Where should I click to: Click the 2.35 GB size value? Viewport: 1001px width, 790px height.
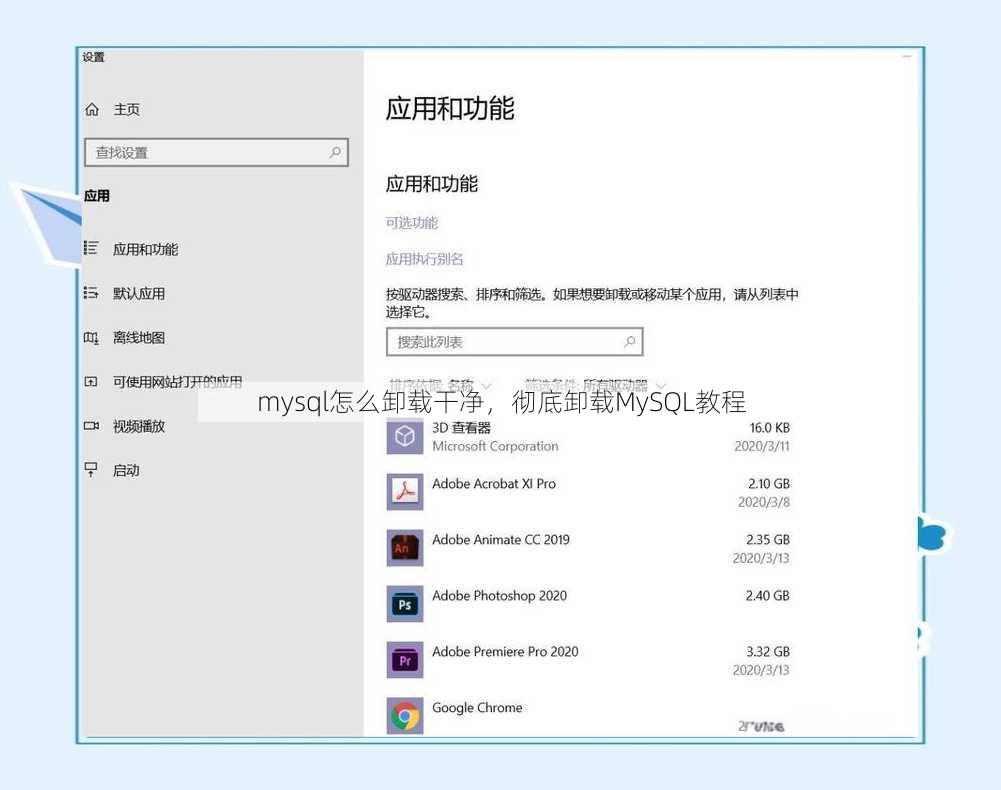pyautogui.click(x=767, y=540)
